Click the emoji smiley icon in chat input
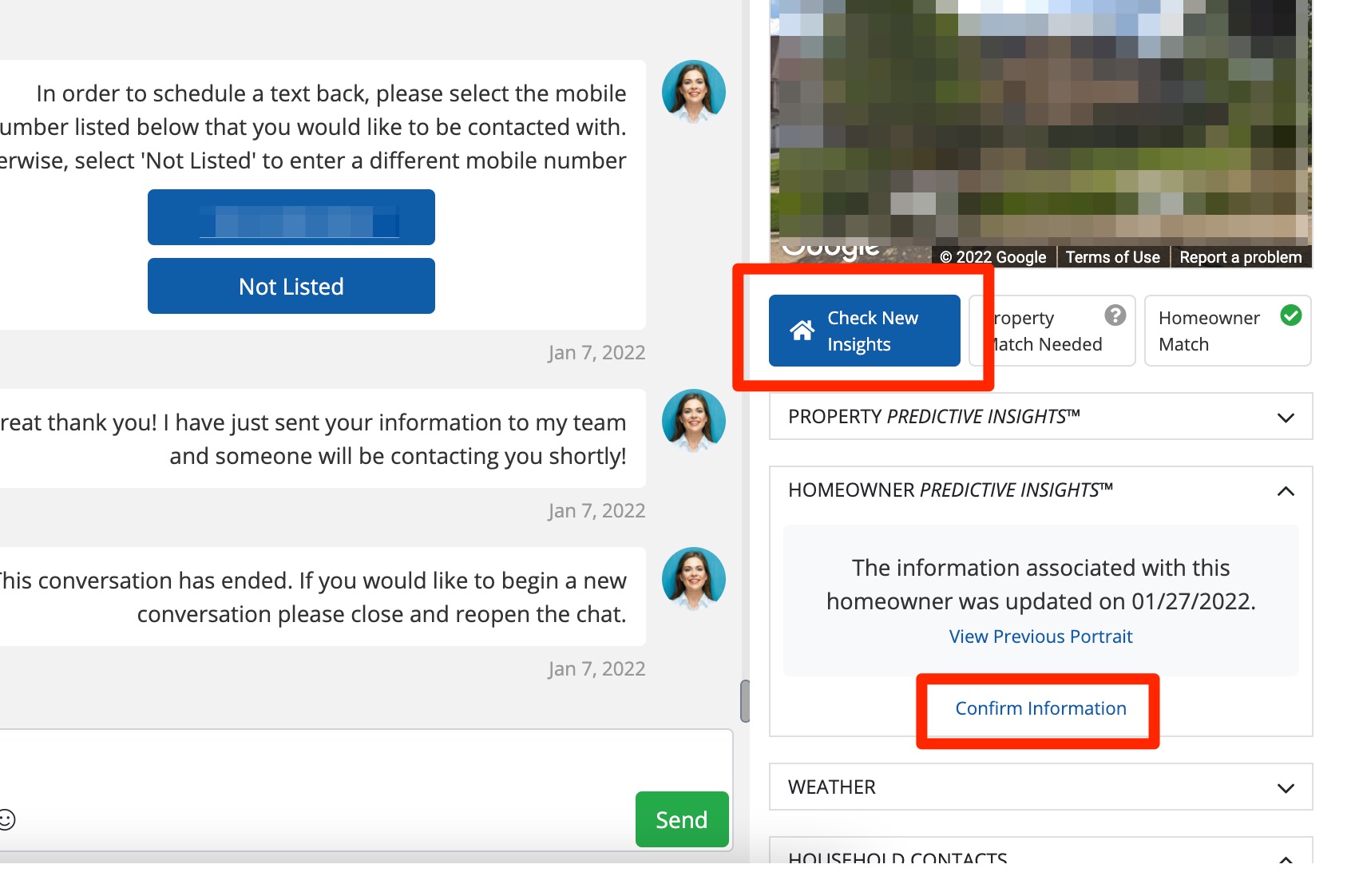The width and height of the screenshot is (1351, 896). [6, 819]
